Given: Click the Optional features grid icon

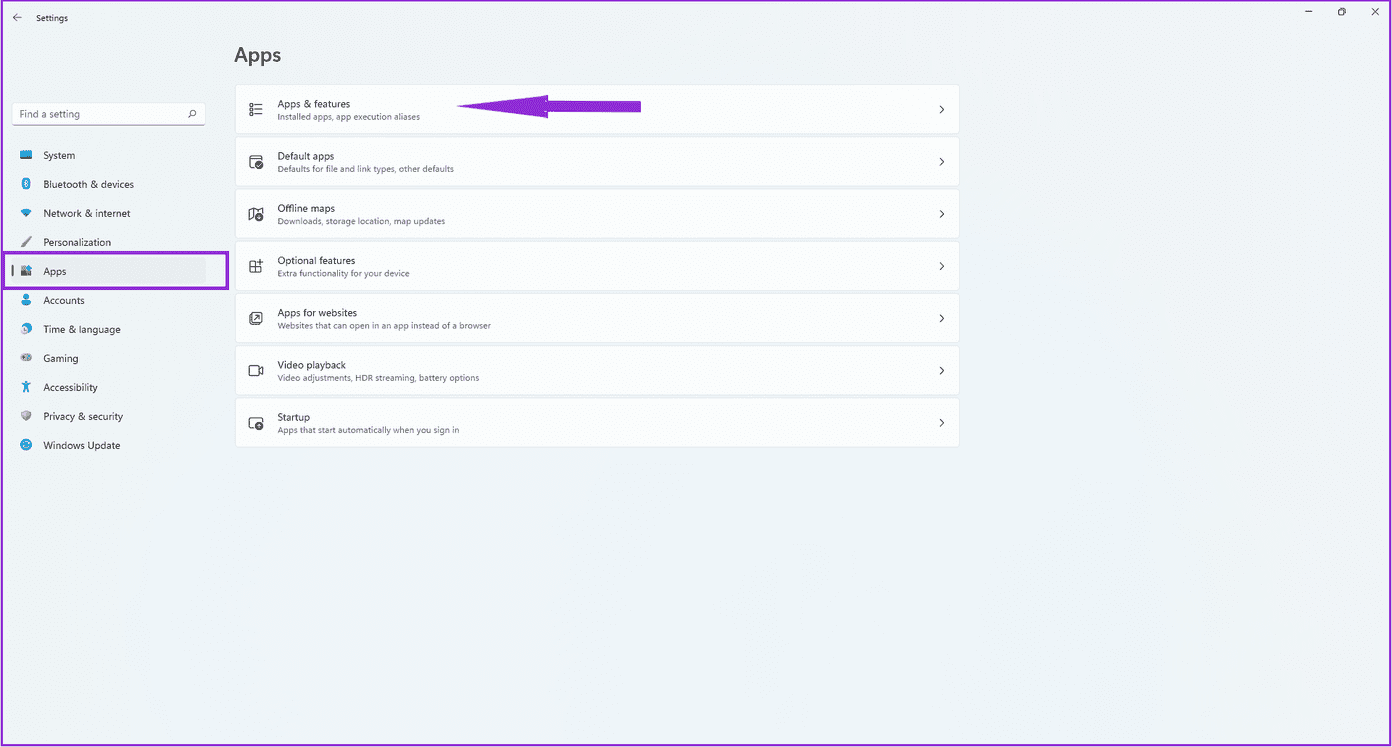Looking at the screenshot, I should [x=256, y=266].
